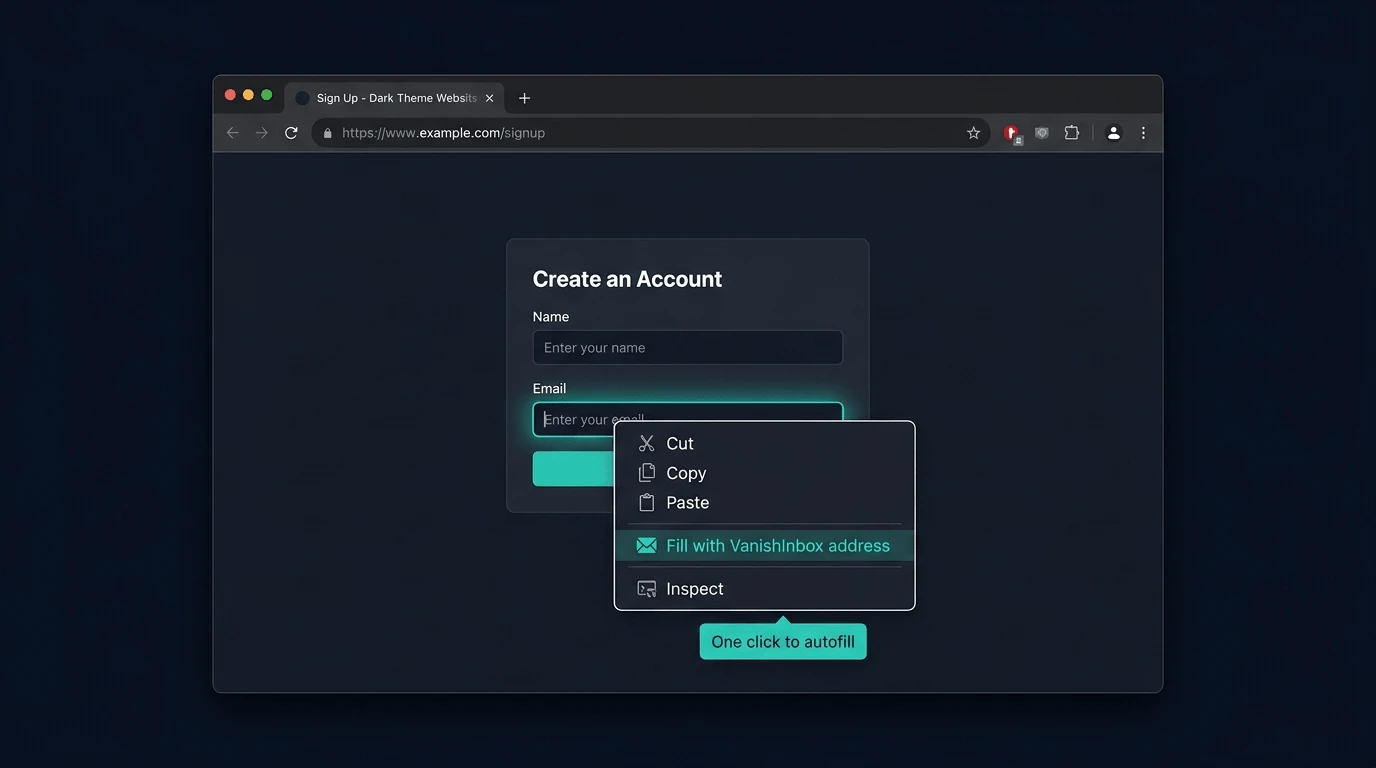Click the devtools icon next to Inspect
The height and width of the screenshot is (768, 1376).
[x=647, y=589]
